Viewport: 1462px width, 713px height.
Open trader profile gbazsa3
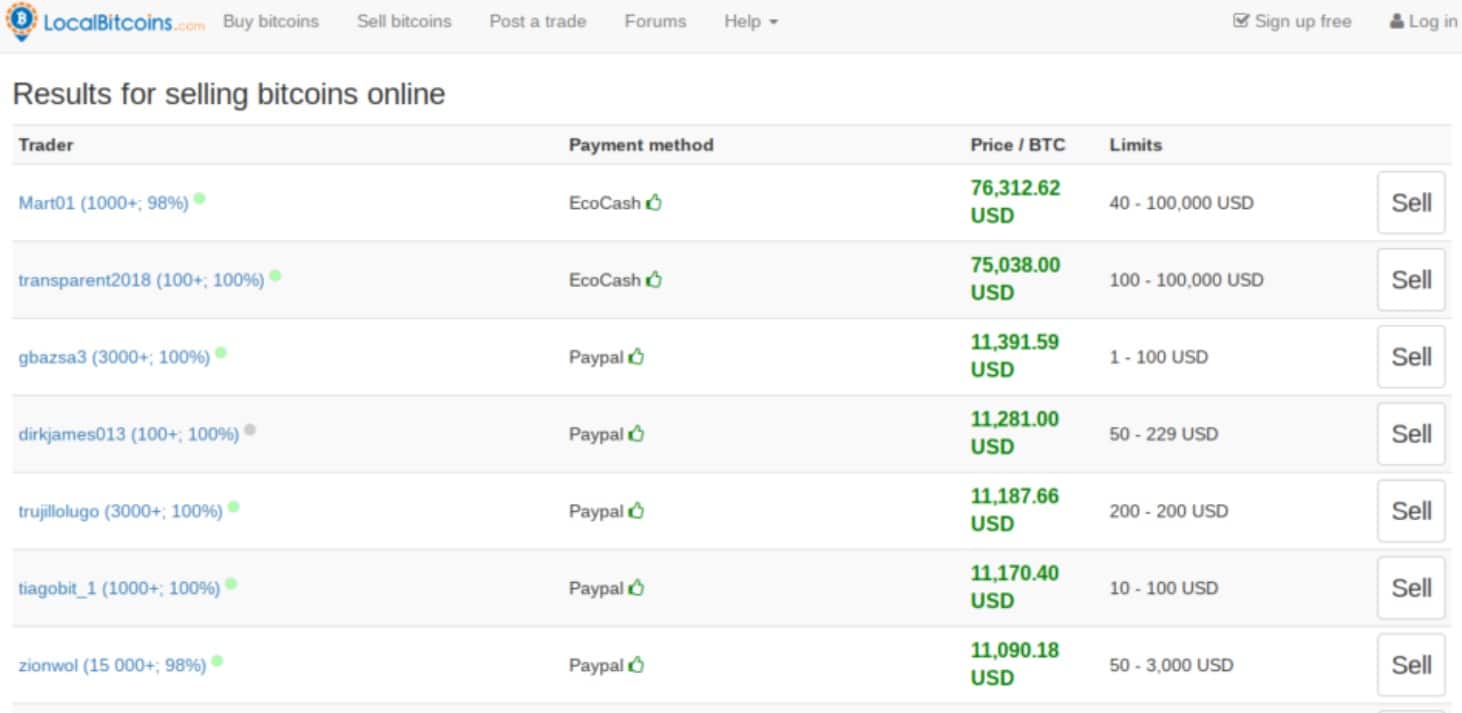[114, 357]
